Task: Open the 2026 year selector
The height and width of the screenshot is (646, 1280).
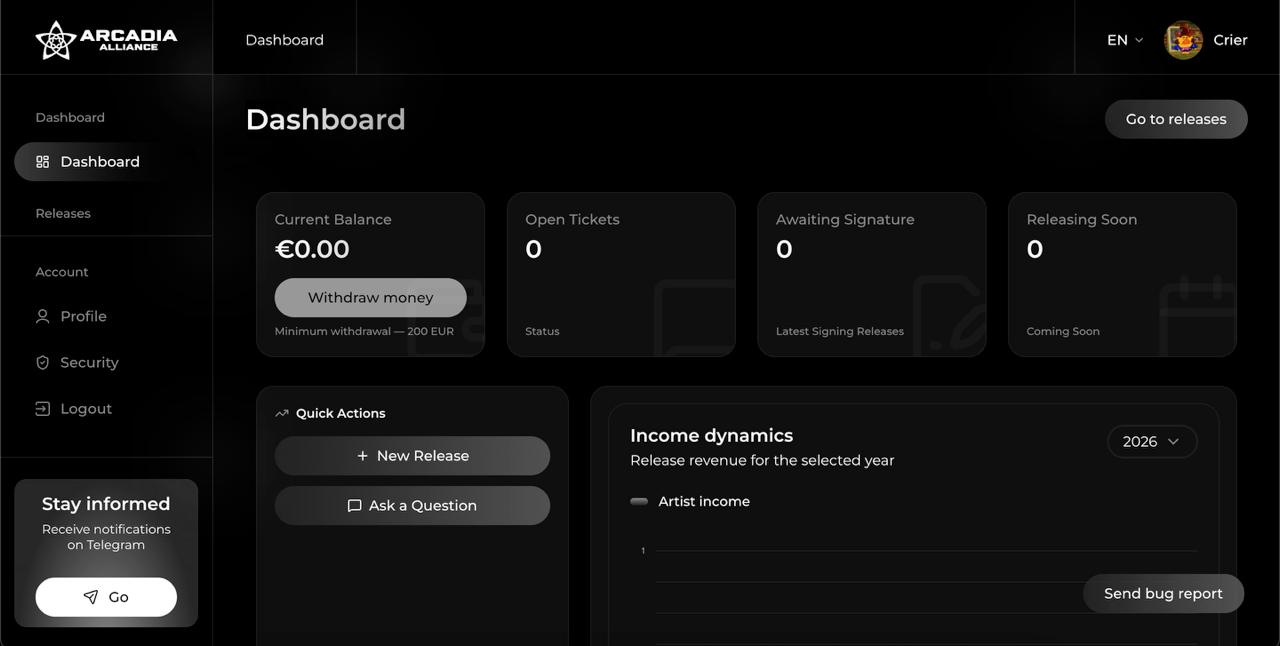Action: (1152, 441)
